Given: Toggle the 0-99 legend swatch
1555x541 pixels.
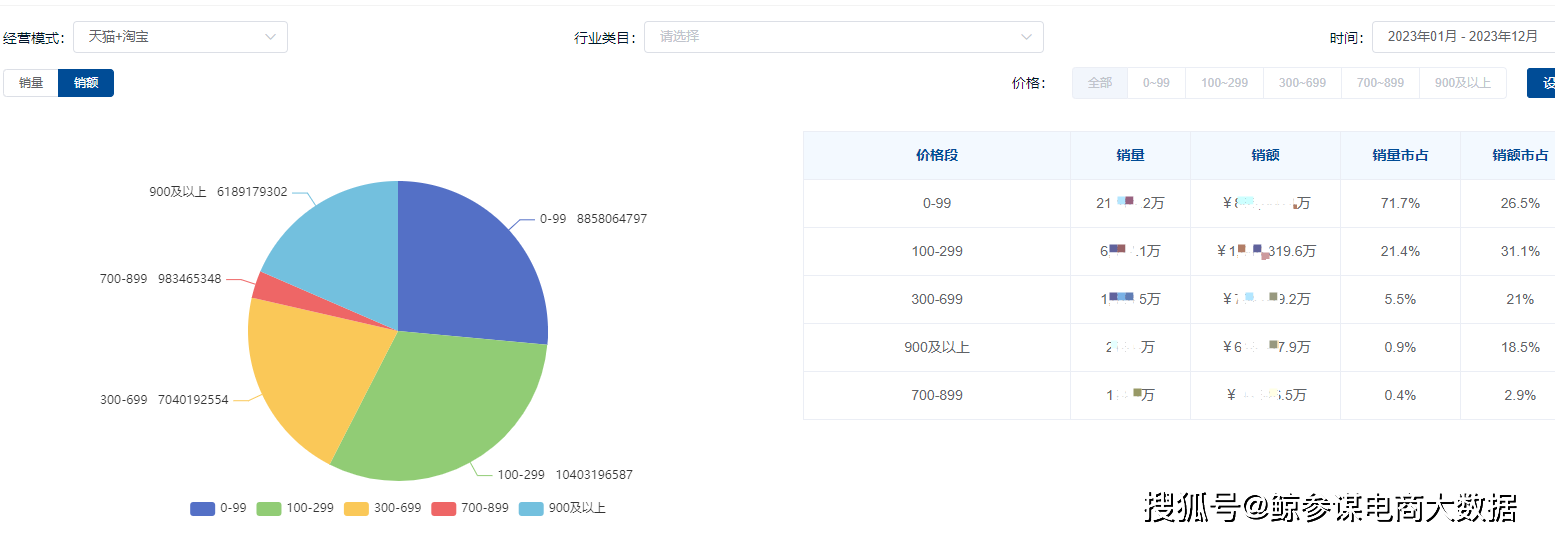Looking at the screenshot, I should [x=203, y=509].
